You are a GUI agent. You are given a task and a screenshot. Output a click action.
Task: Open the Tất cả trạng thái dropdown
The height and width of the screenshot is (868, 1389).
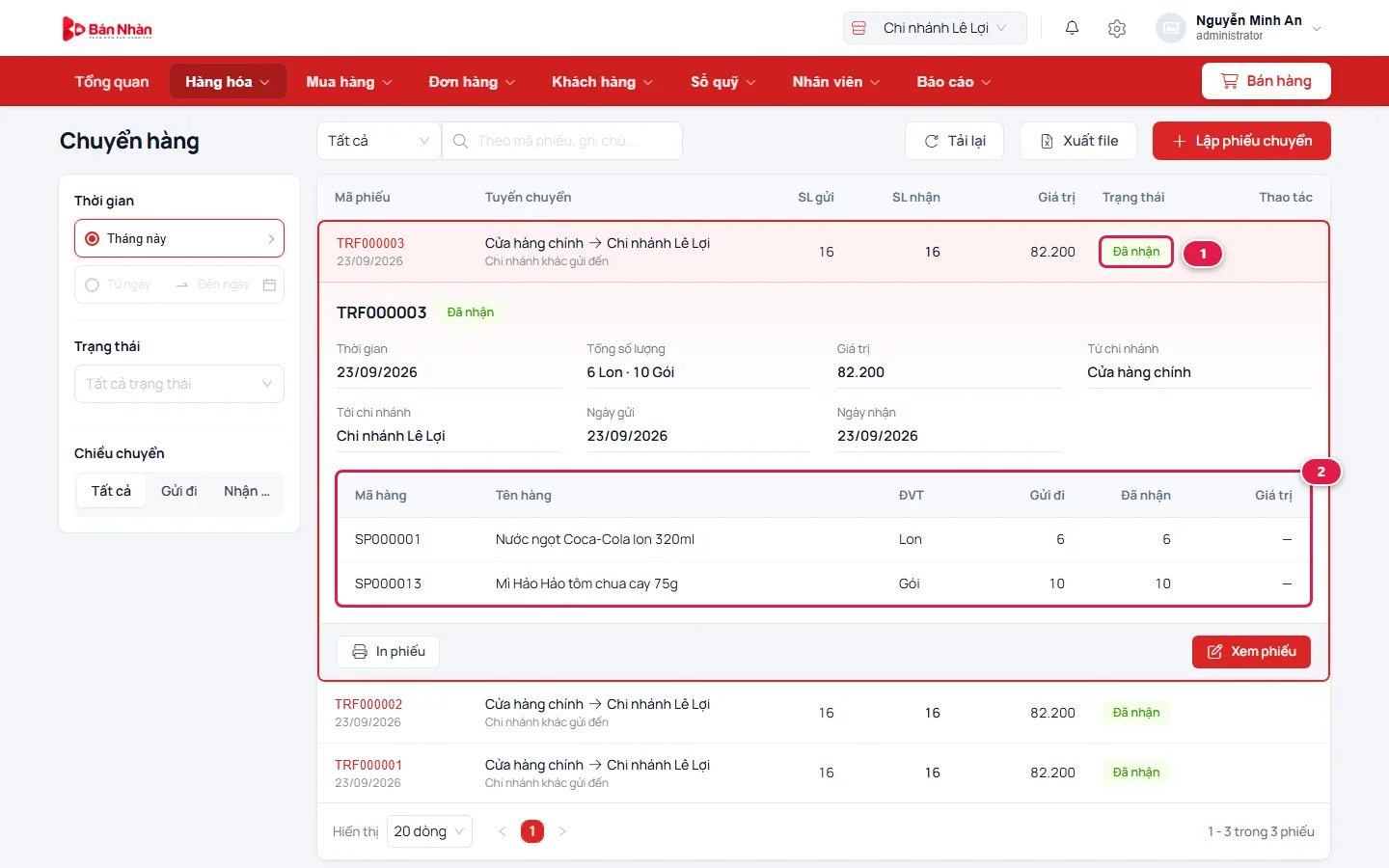click(179, 384)
